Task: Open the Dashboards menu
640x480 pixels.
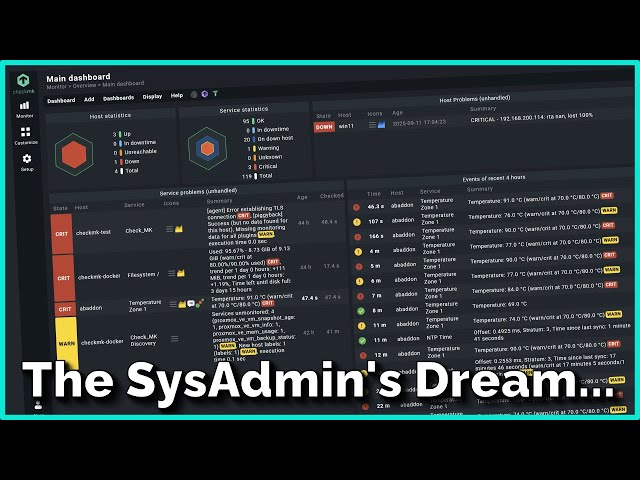Action: point(118,98)
